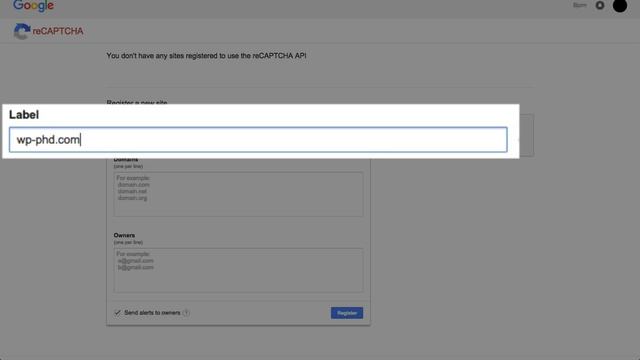Click the Owners text area
The width and height of the screenshot is (640, 360).
(238, 270)
